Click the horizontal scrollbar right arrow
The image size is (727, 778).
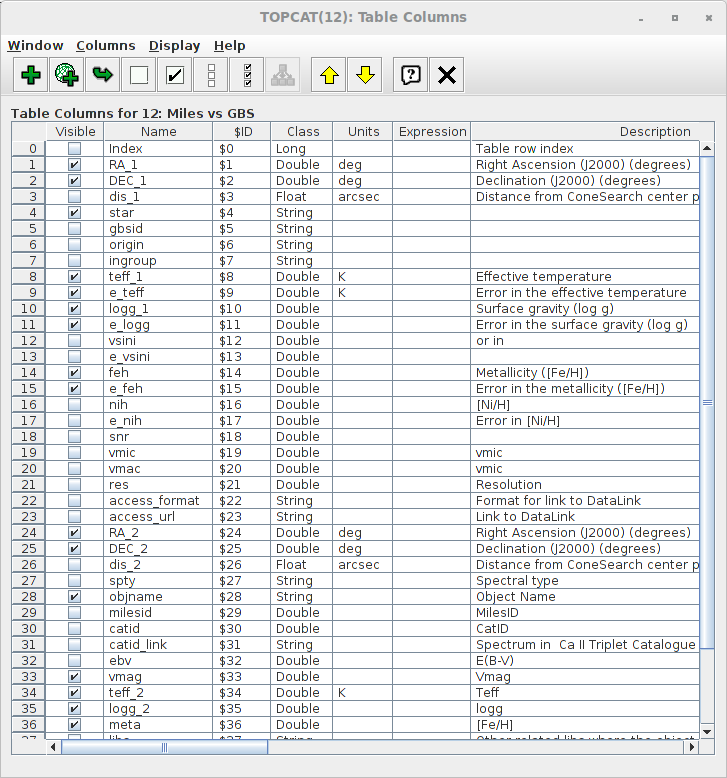coord(692,747)
